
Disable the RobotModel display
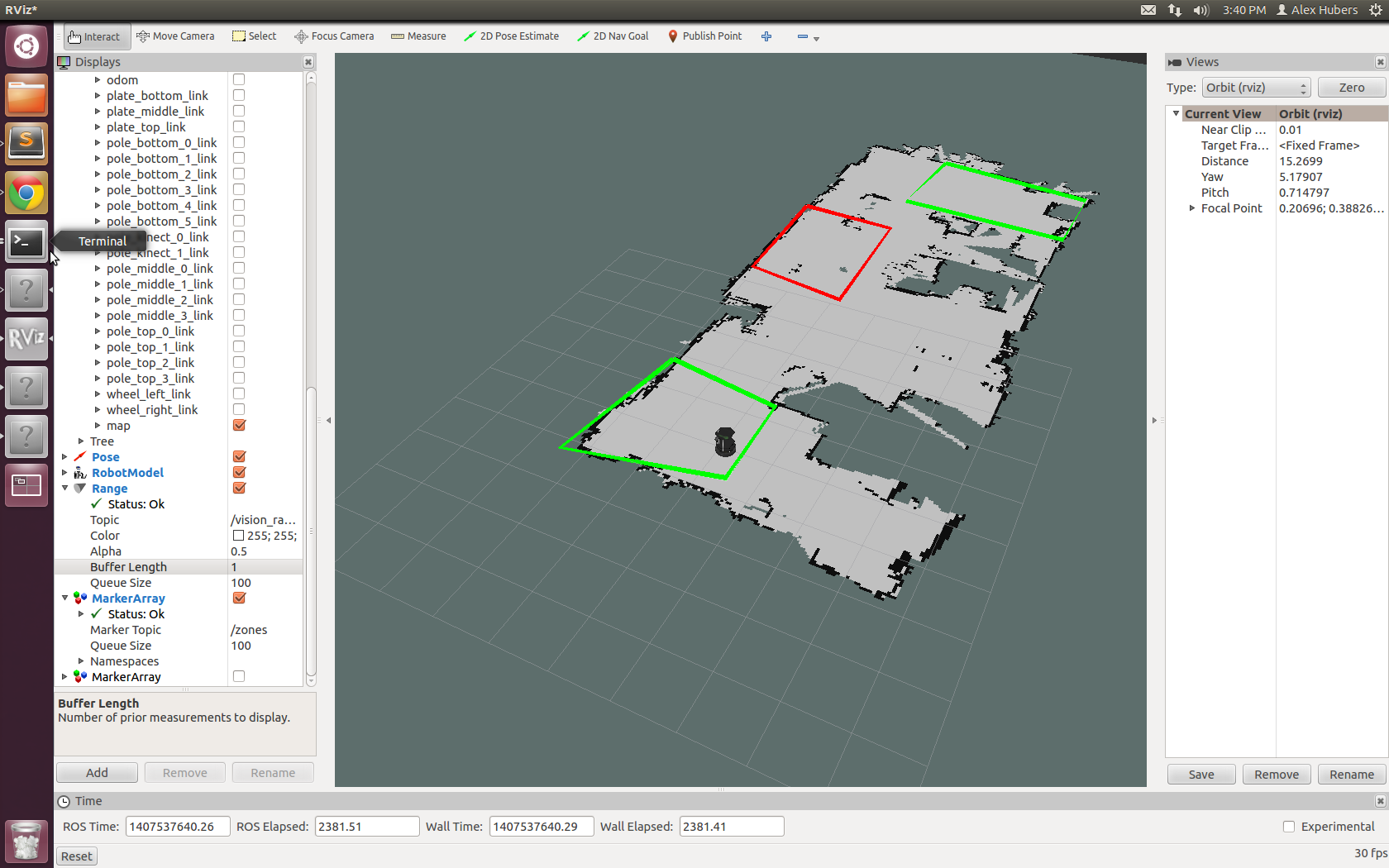pos(239,472)
